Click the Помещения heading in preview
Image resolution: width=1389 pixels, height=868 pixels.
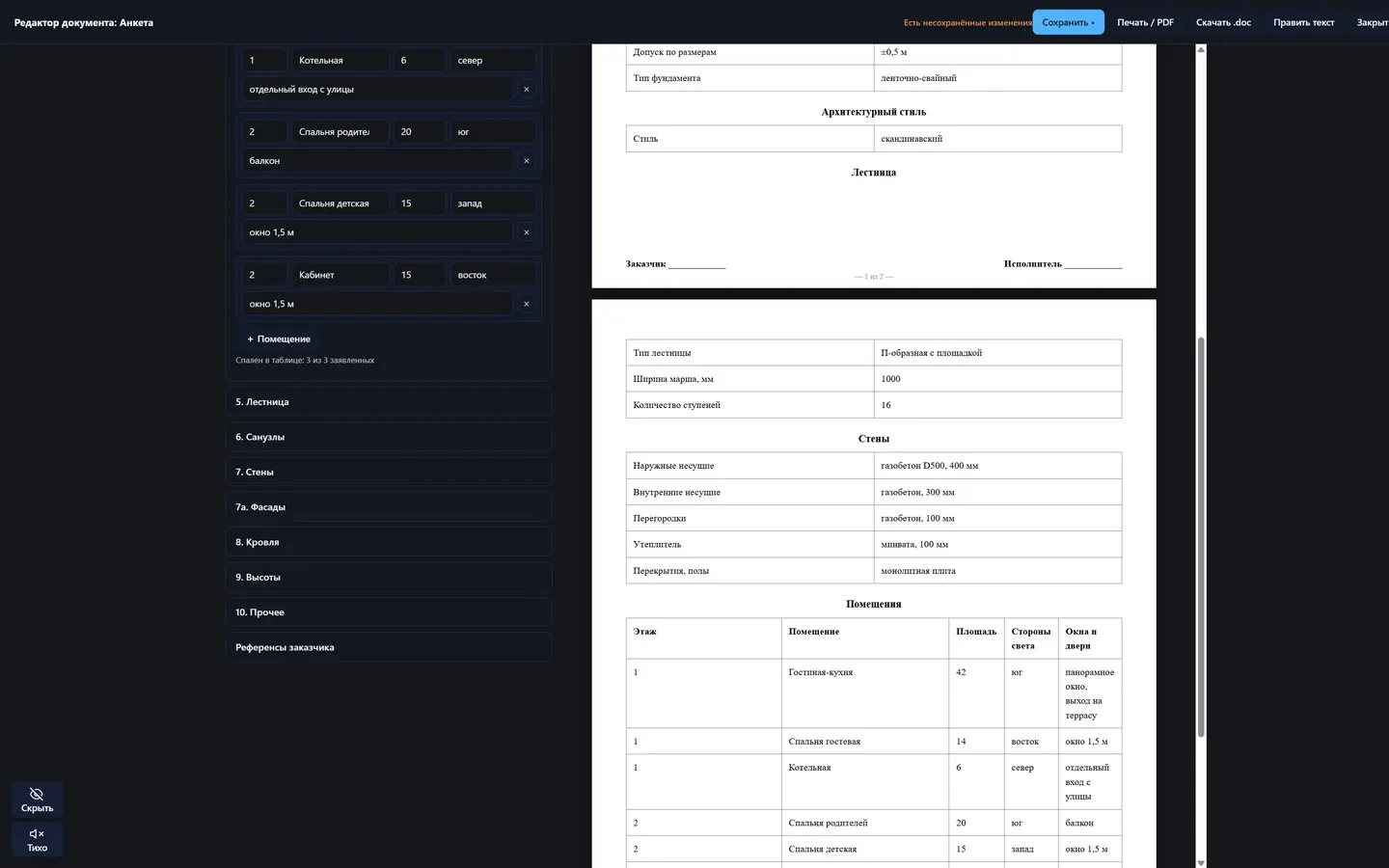[874, 604]
